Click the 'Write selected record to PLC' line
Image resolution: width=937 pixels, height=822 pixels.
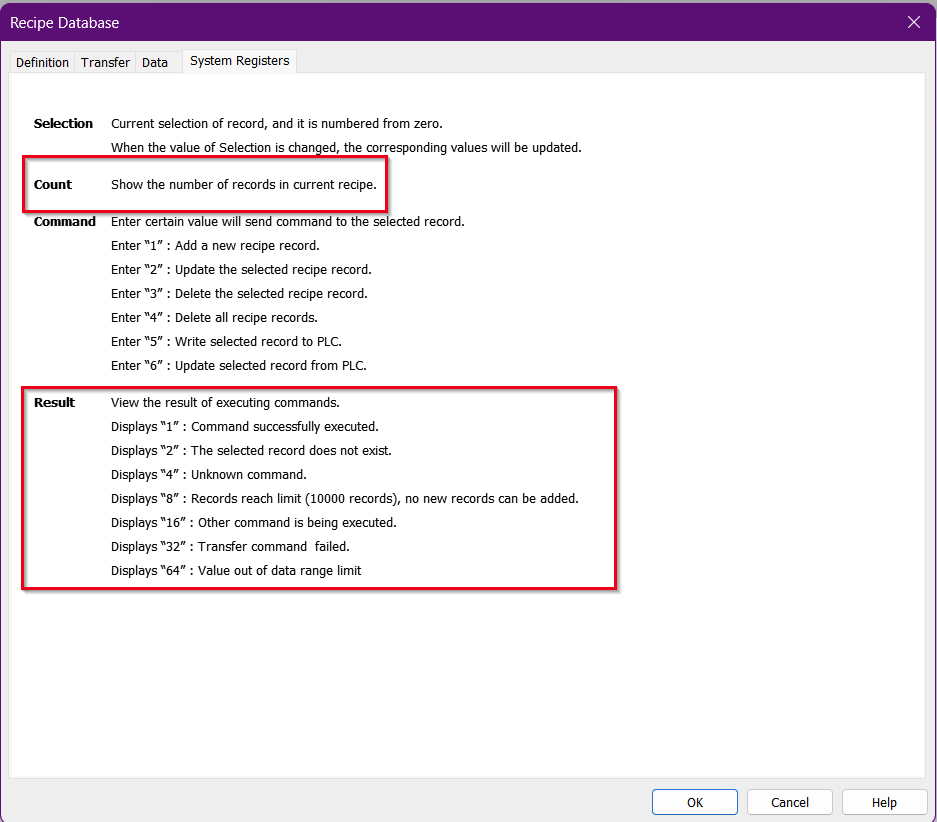(x=226, y=342)
